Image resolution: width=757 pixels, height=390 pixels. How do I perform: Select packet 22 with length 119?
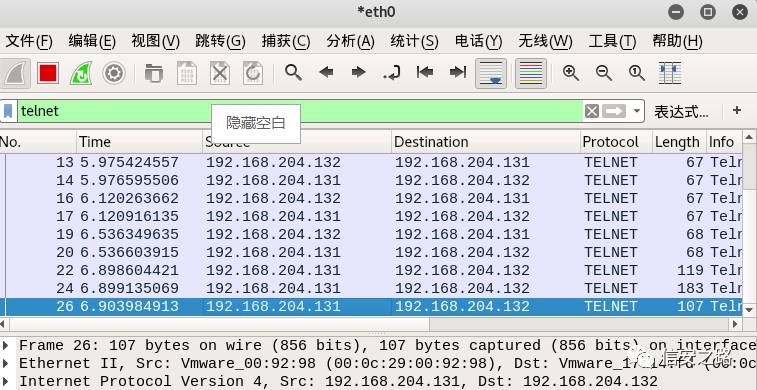[x=371, y=270]
